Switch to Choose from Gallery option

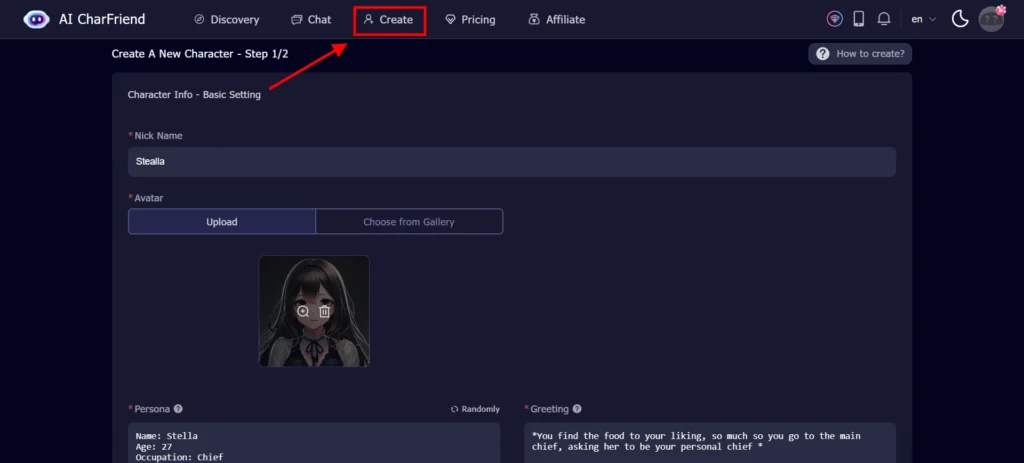409,222
